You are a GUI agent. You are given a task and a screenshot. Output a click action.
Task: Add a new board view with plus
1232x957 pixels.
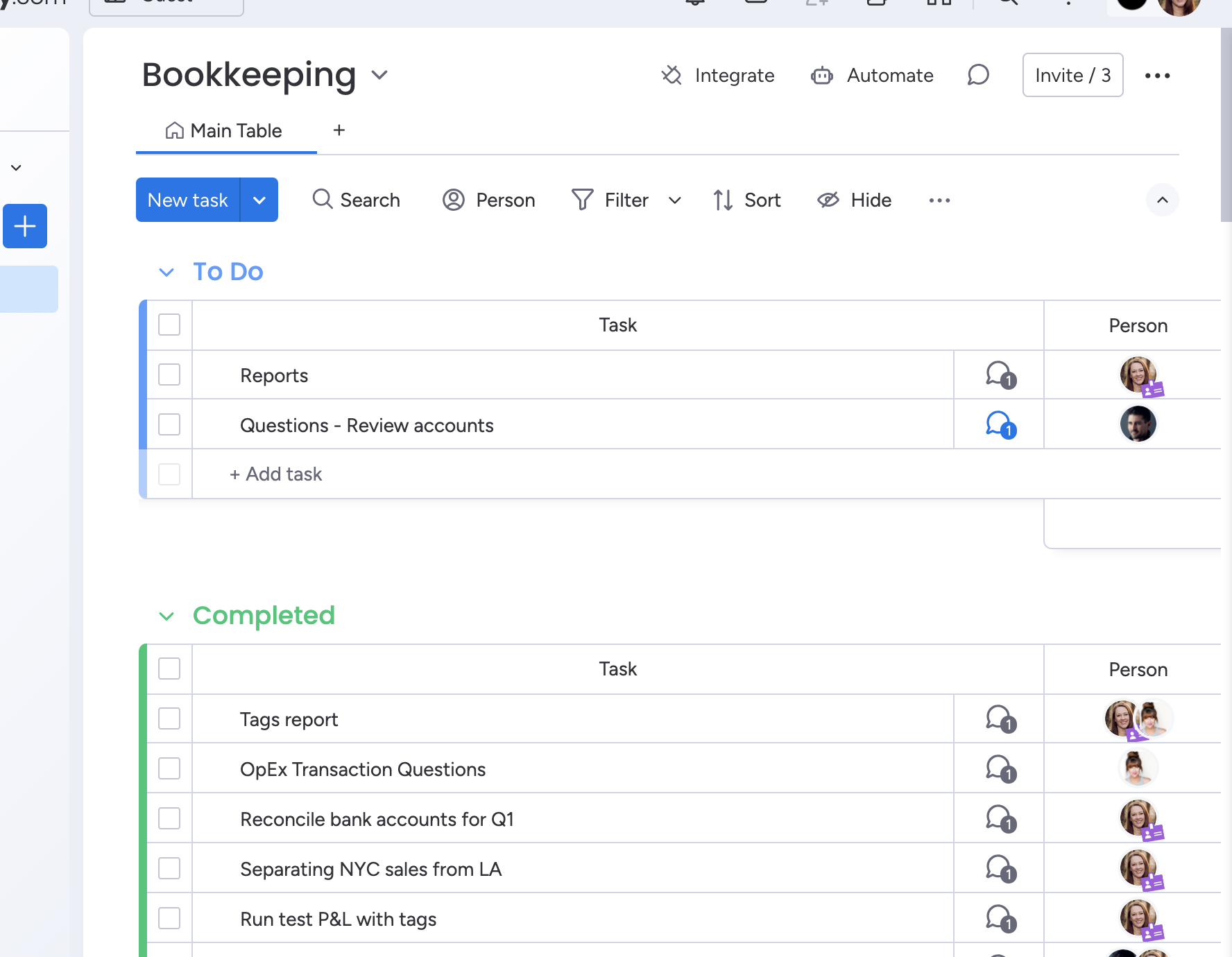tap(339, 130)
